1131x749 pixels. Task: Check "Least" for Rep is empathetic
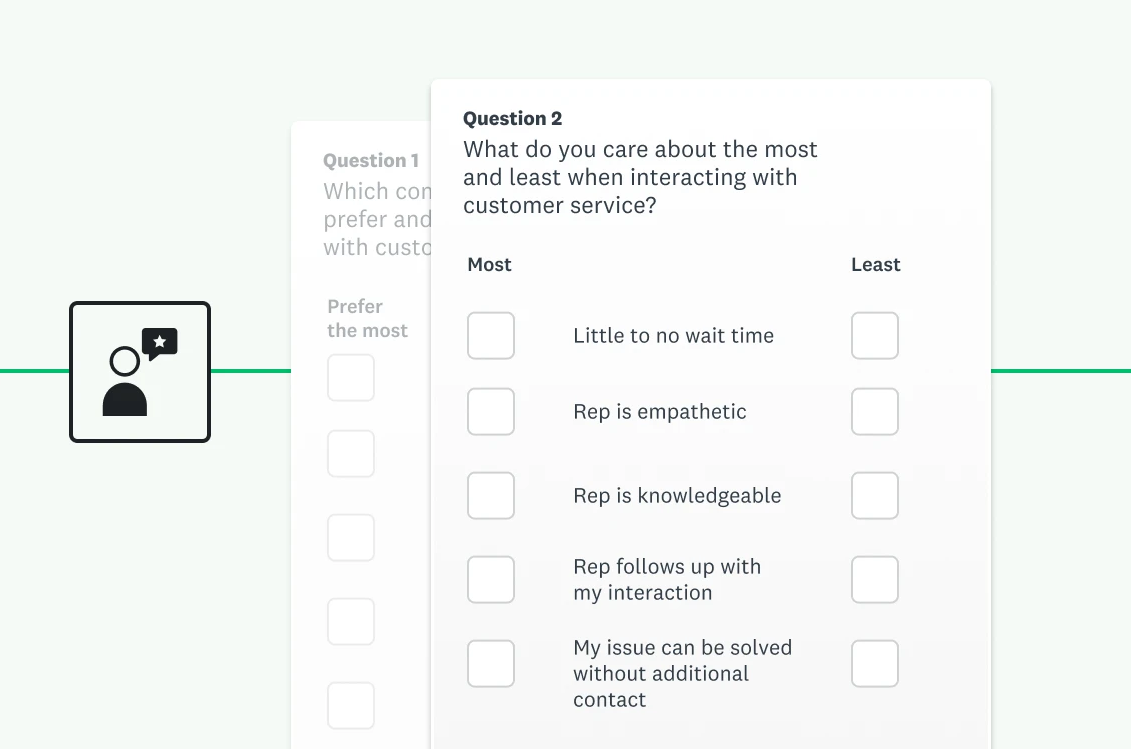[875, 411]
